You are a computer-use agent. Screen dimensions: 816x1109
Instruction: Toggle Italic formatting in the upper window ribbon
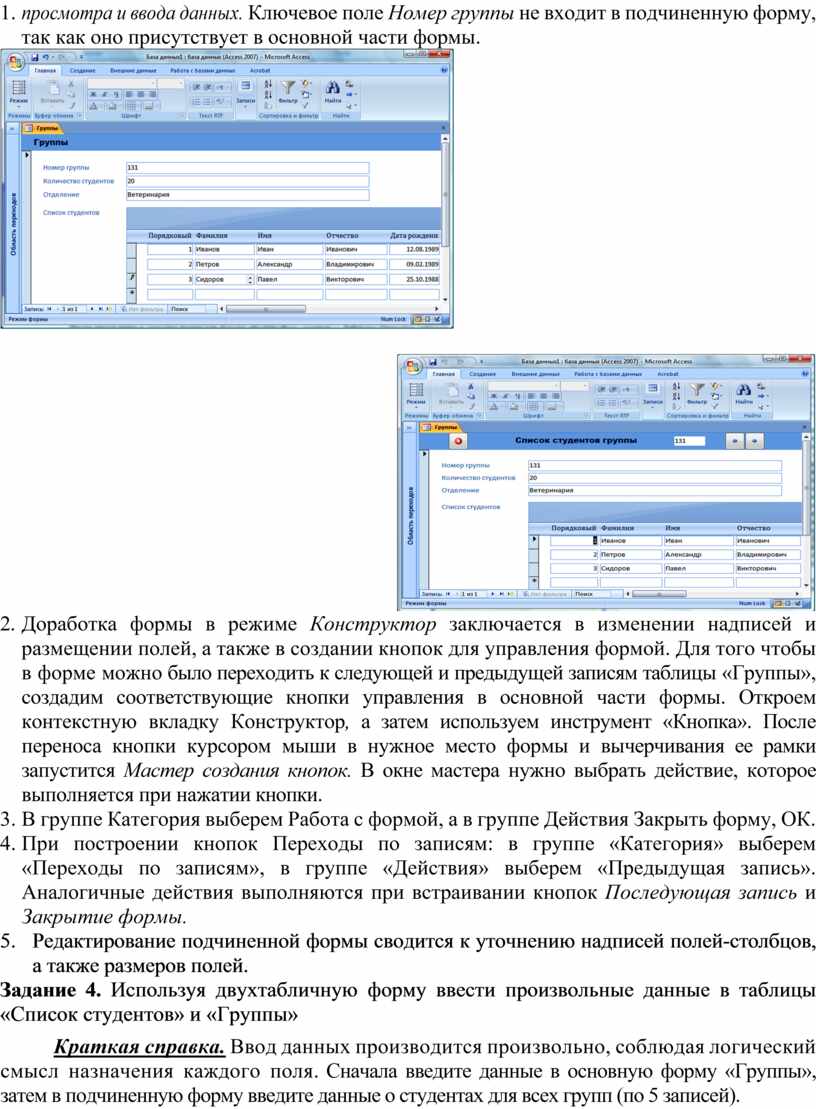[104, 94]
